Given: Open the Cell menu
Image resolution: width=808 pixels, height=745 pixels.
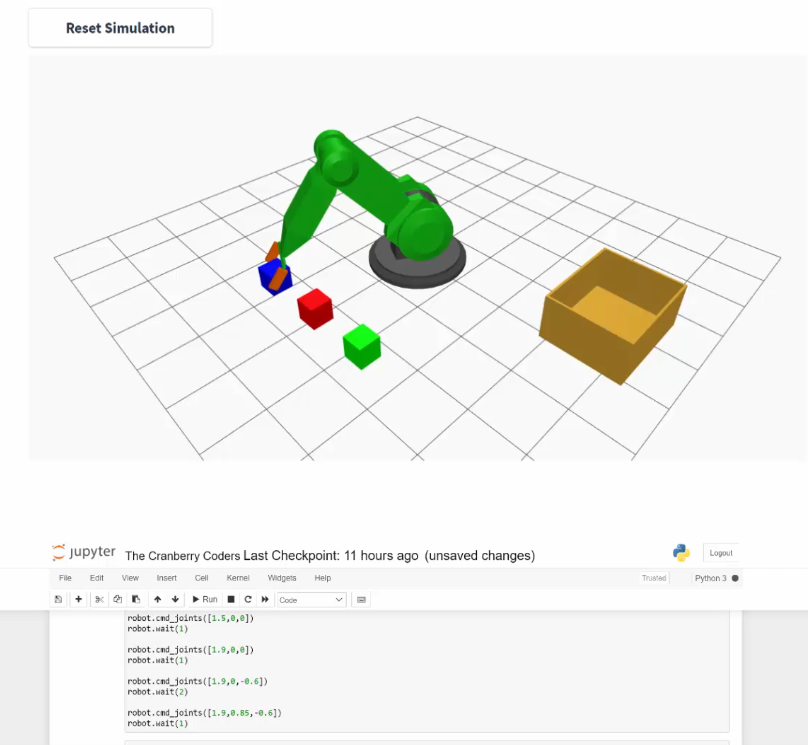Looking at the screenshot, I should click(x=201, y=578).
